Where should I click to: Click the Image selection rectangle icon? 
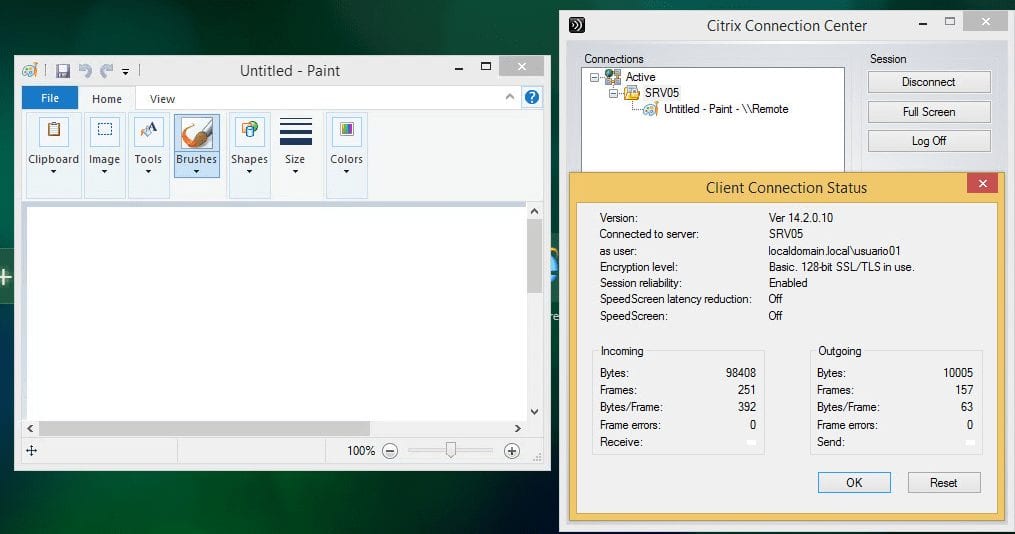pyautogui.click(x=104, y=129)
